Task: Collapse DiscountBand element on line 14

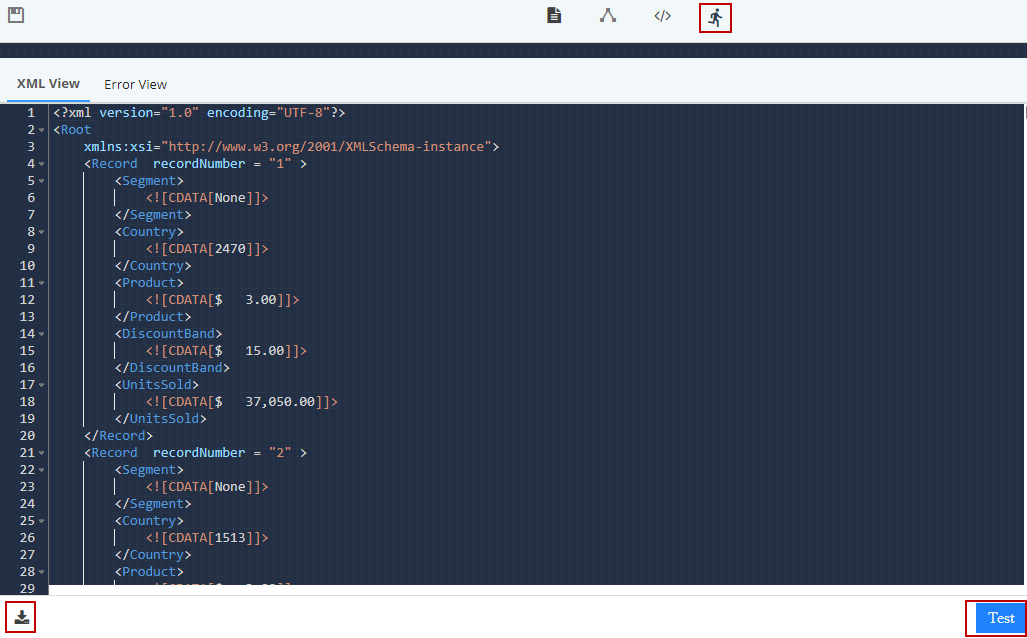Action: click(41, 334)
